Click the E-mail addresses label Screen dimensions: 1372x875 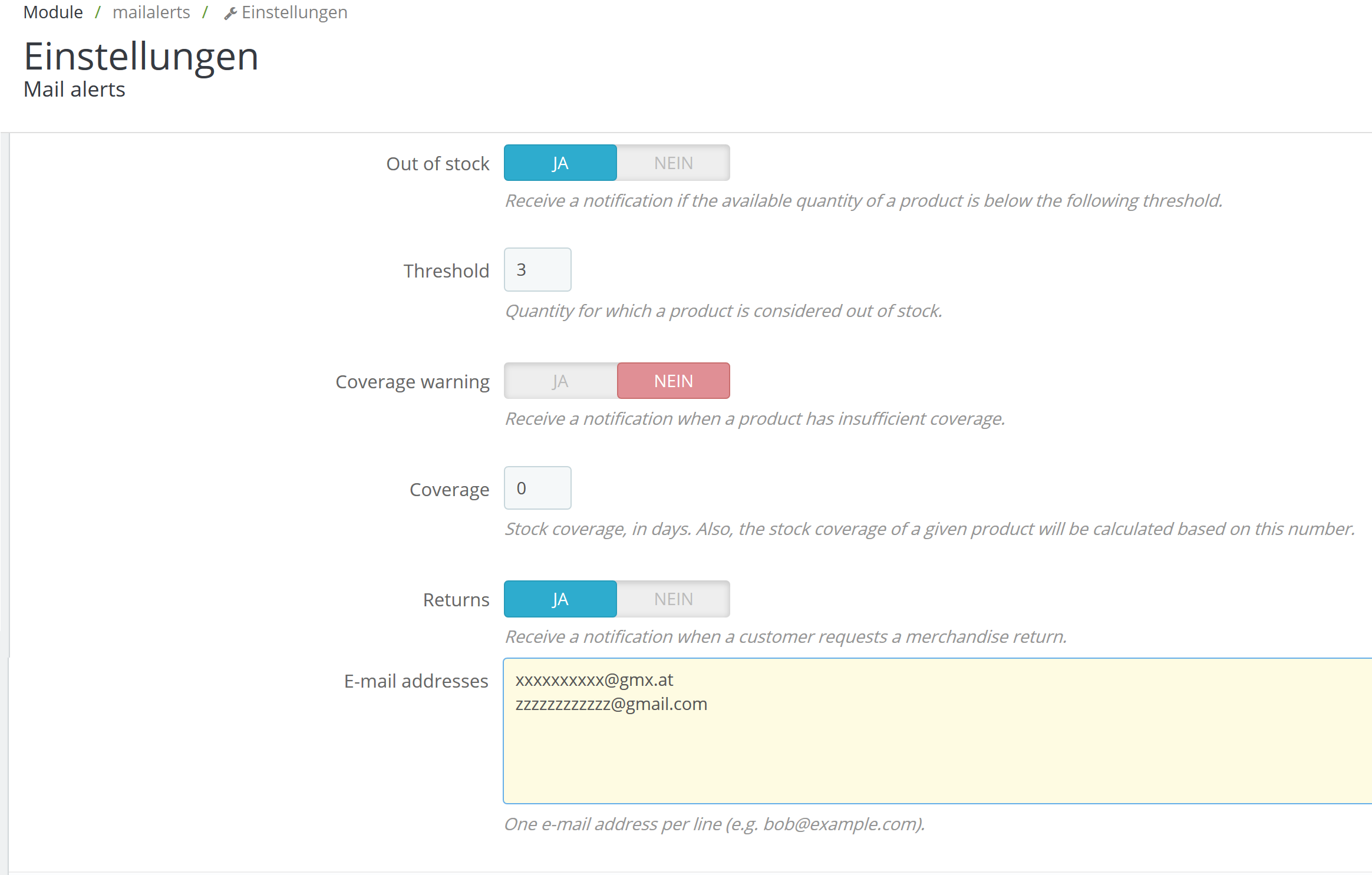click(x=415, y=681)
